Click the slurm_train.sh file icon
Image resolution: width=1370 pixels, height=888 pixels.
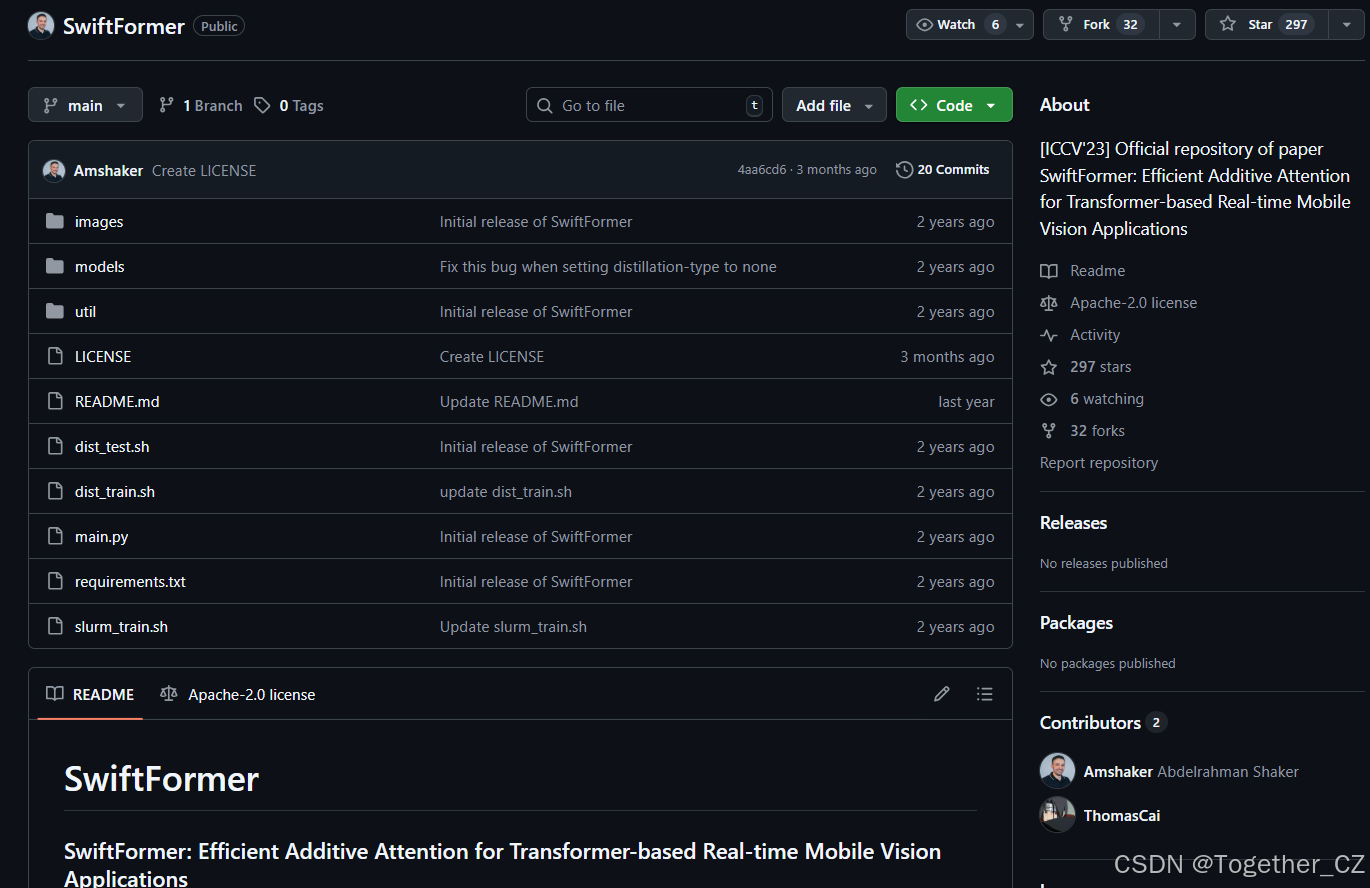[x=55, y=626]
